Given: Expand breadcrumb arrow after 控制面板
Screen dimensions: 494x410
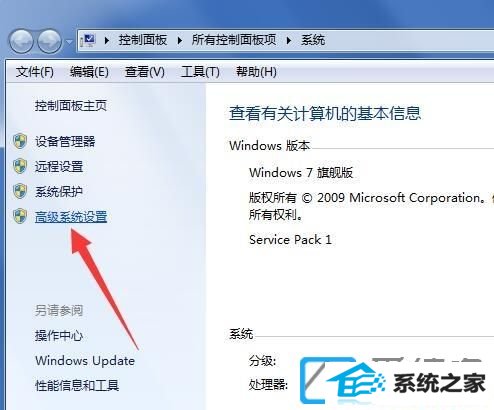Looking at the screenshot, I should (x=180, y=41).
